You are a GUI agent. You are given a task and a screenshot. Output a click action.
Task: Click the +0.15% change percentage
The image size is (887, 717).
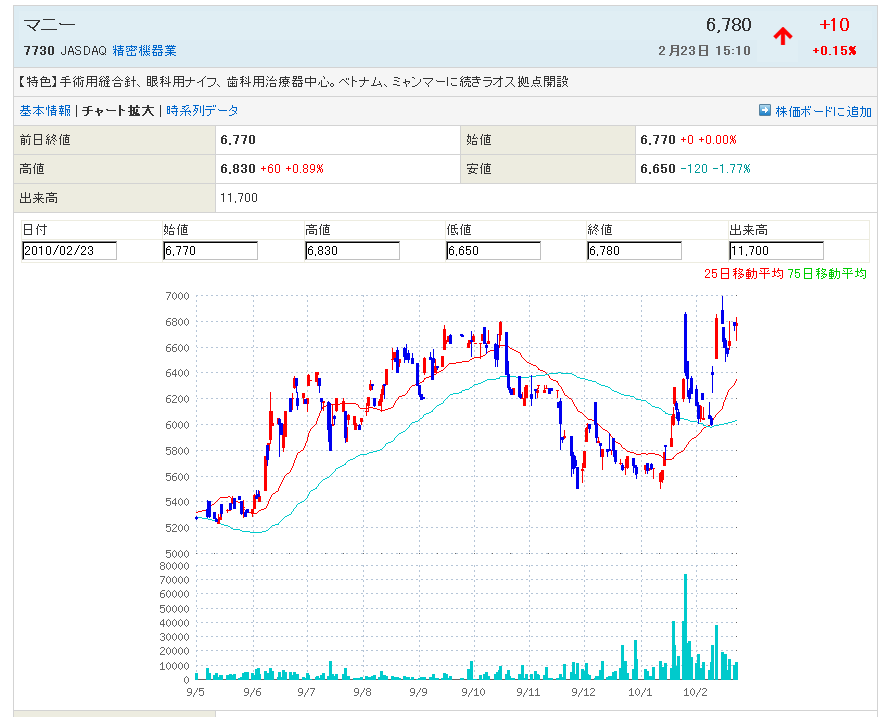click(x=834, y=51)
